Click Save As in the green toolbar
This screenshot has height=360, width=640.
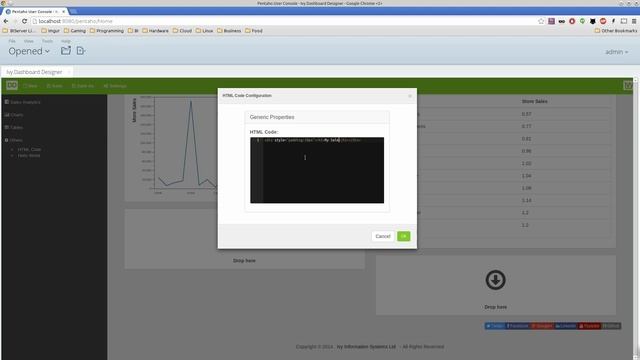coord(83,86)
